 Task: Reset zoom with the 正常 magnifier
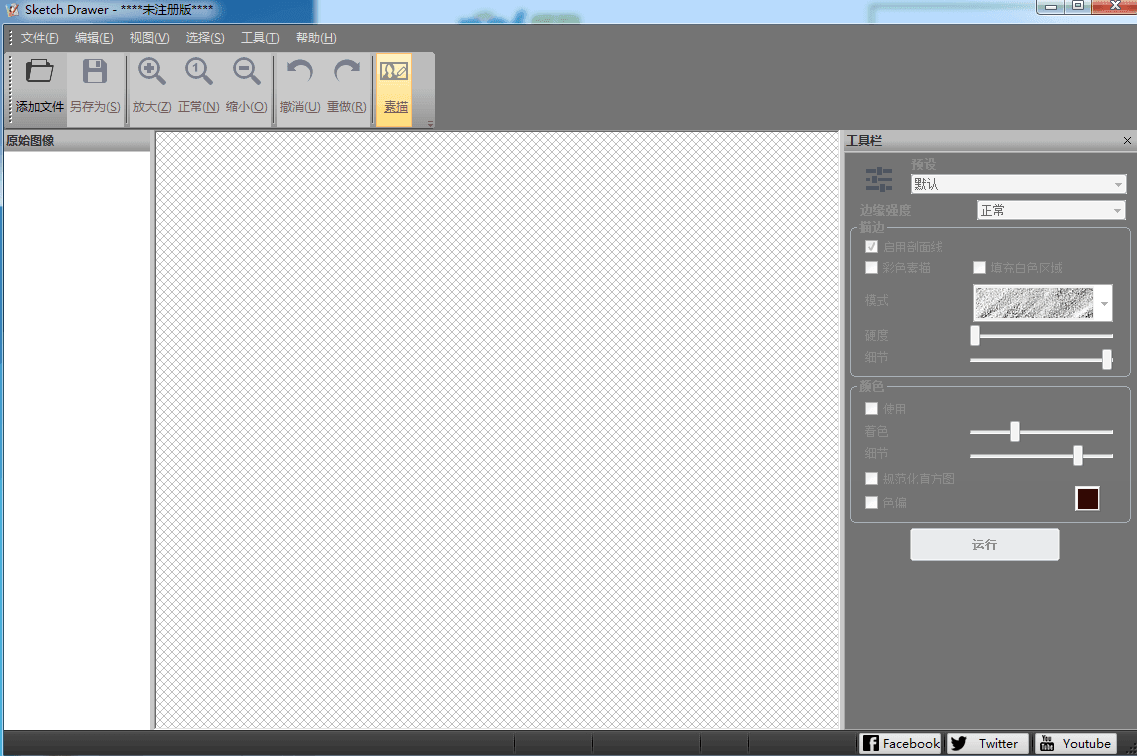coord(198,72)
